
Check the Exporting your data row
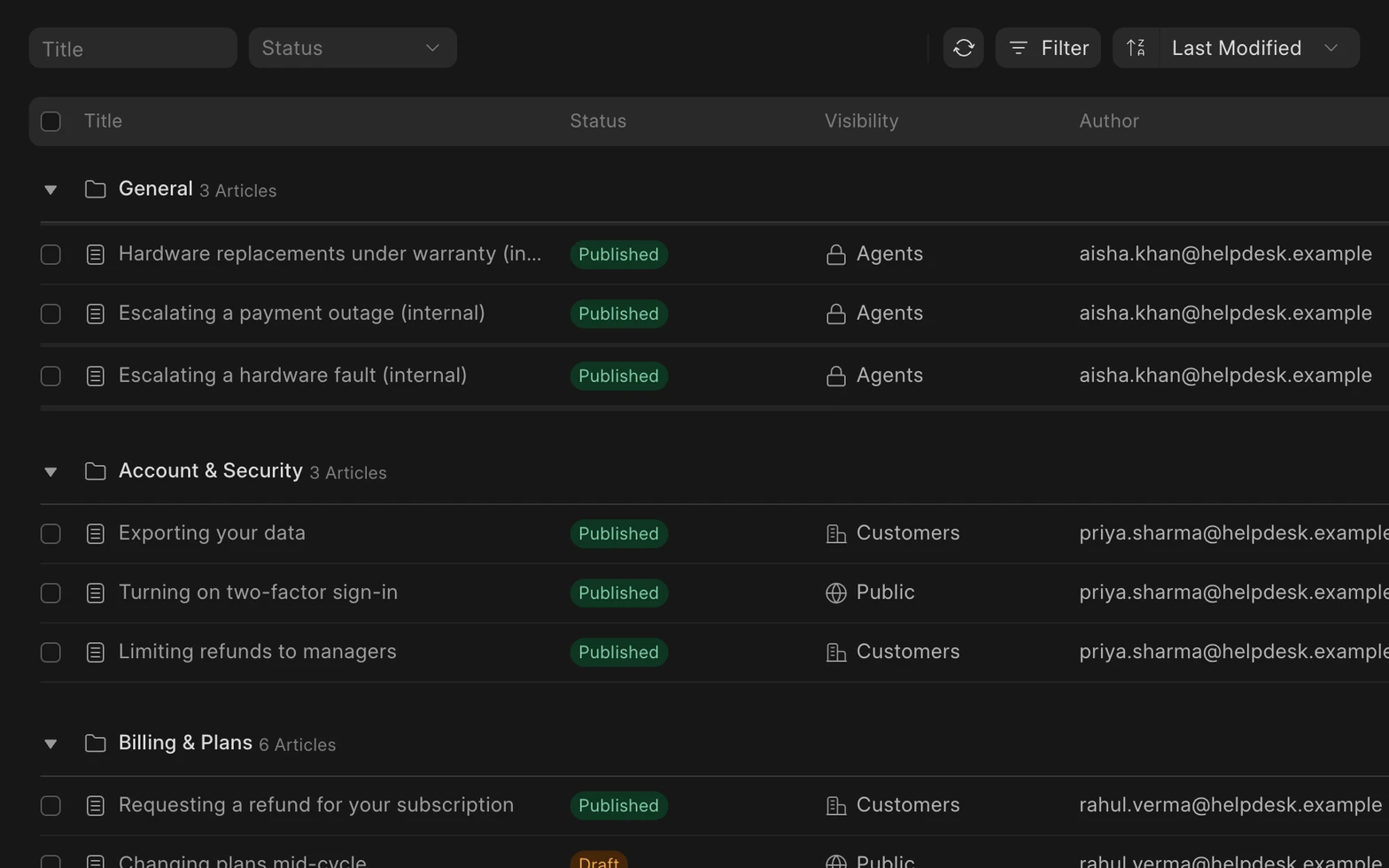(50, 534)
